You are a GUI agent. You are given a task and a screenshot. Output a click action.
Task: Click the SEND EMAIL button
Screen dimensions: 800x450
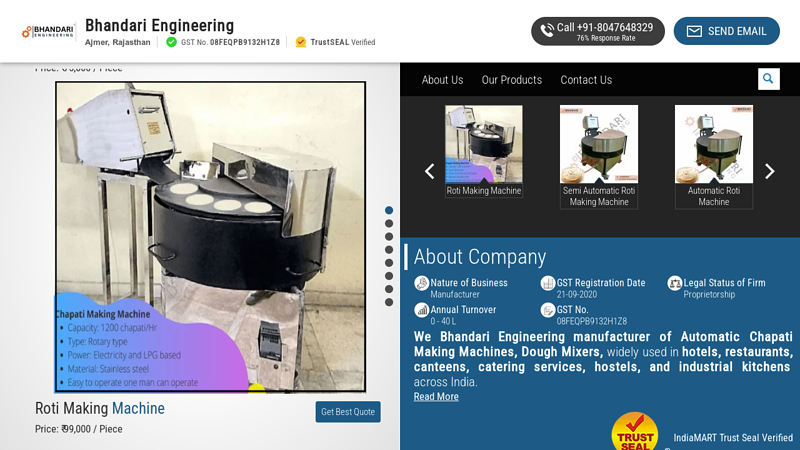click(727, 31)
